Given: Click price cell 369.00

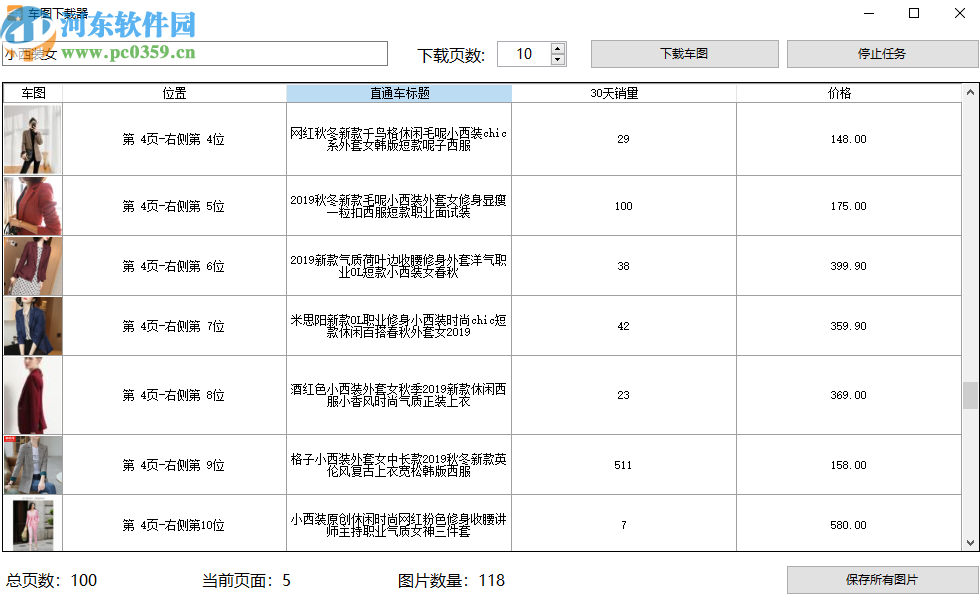Looking at the screenshot, I should click(849, 395).
